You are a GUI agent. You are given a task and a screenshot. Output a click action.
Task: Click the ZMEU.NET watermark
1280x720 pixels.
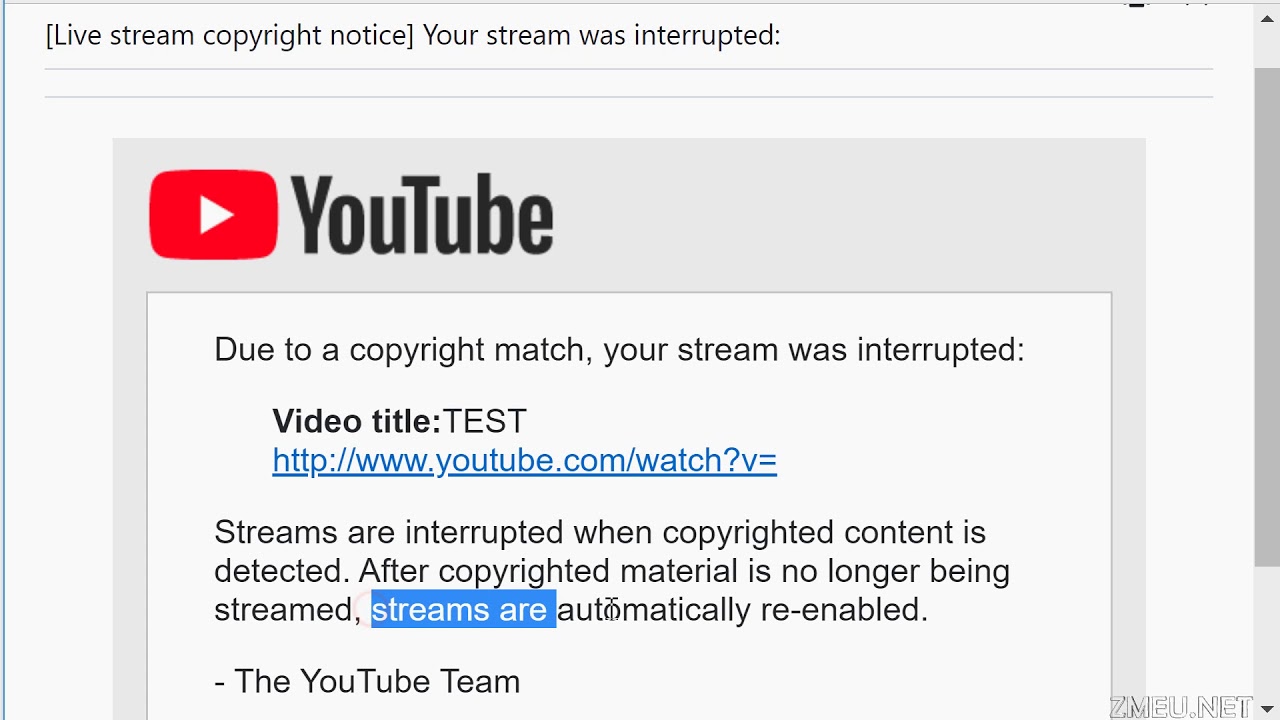point(1180,707)
